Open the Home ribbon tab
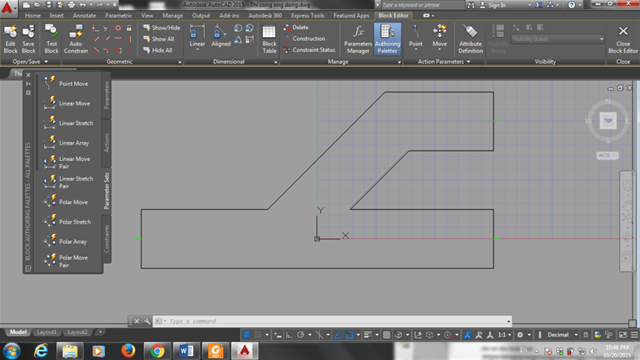Screen dimensions: 640x360 click(32, 16)
